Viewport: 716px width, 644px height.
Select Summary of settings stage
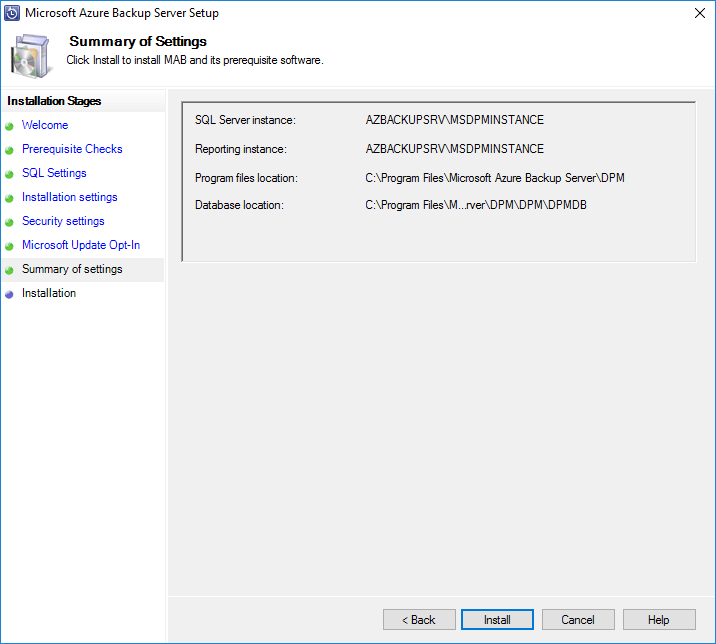(72, 269)
